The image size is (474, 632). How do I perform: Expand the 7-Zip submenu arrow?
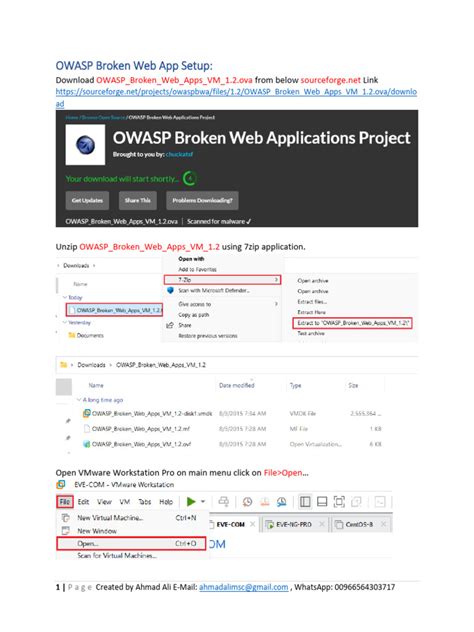(276, 279)
